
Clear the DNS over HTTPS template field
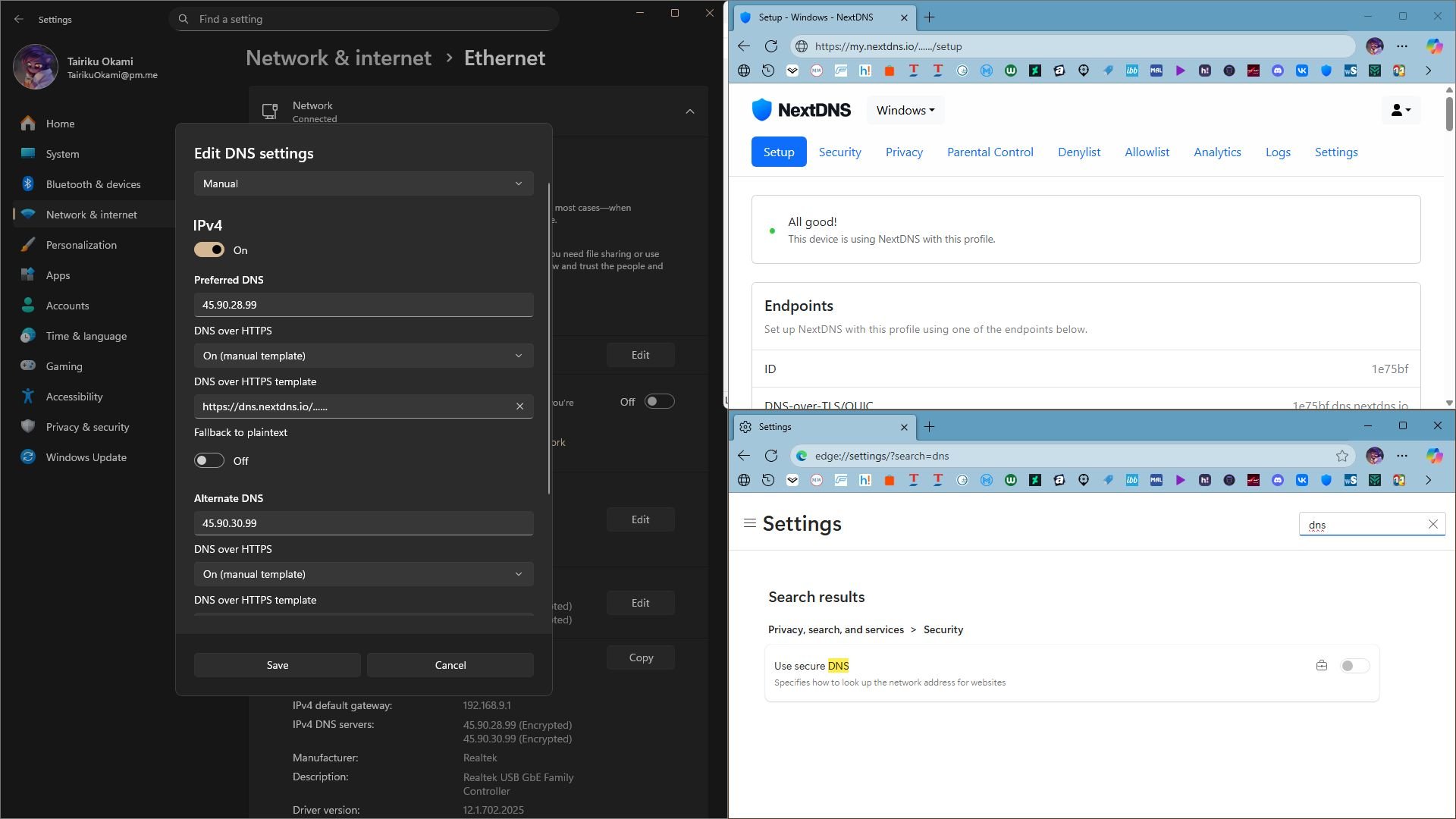point(519,406)
